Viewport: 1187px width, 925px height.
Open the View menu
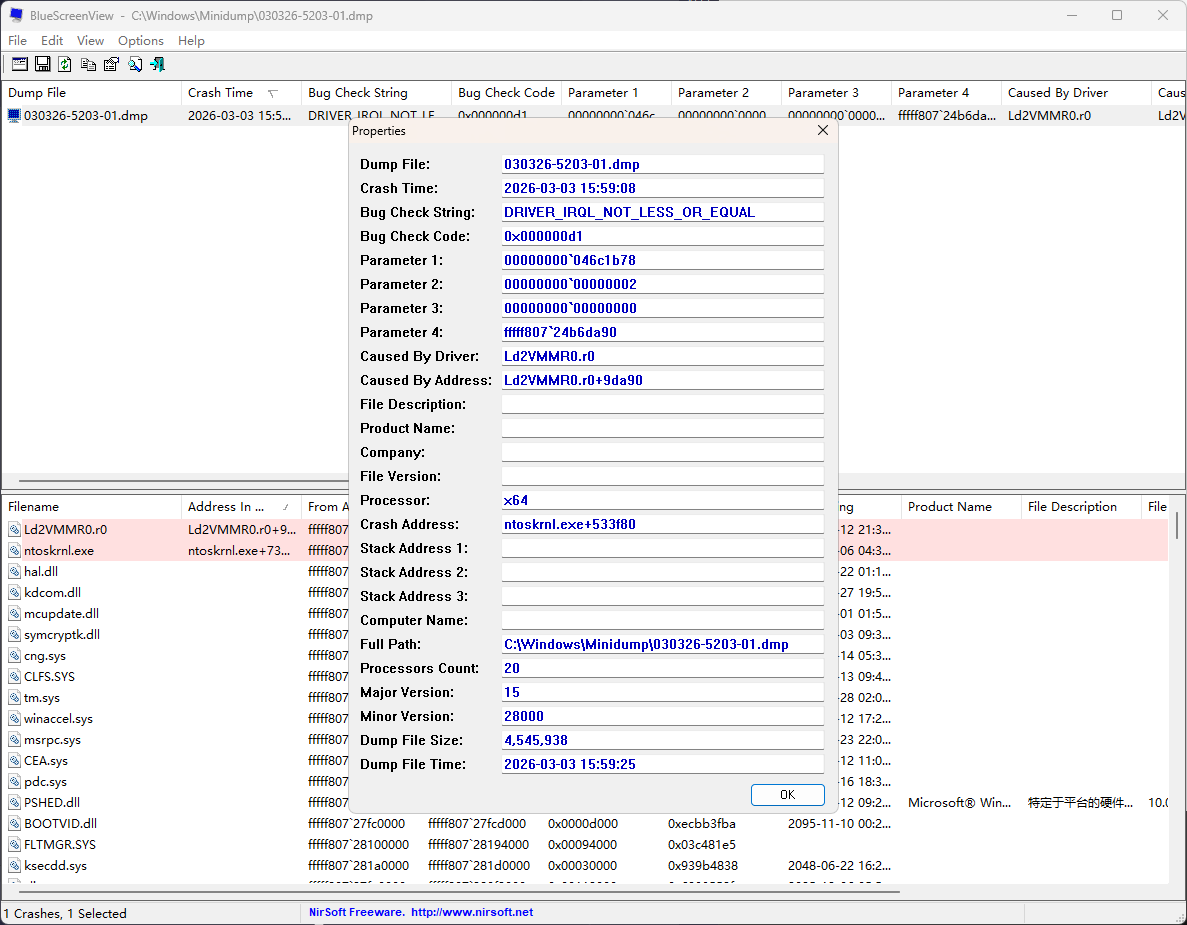[x=90, y=41]
